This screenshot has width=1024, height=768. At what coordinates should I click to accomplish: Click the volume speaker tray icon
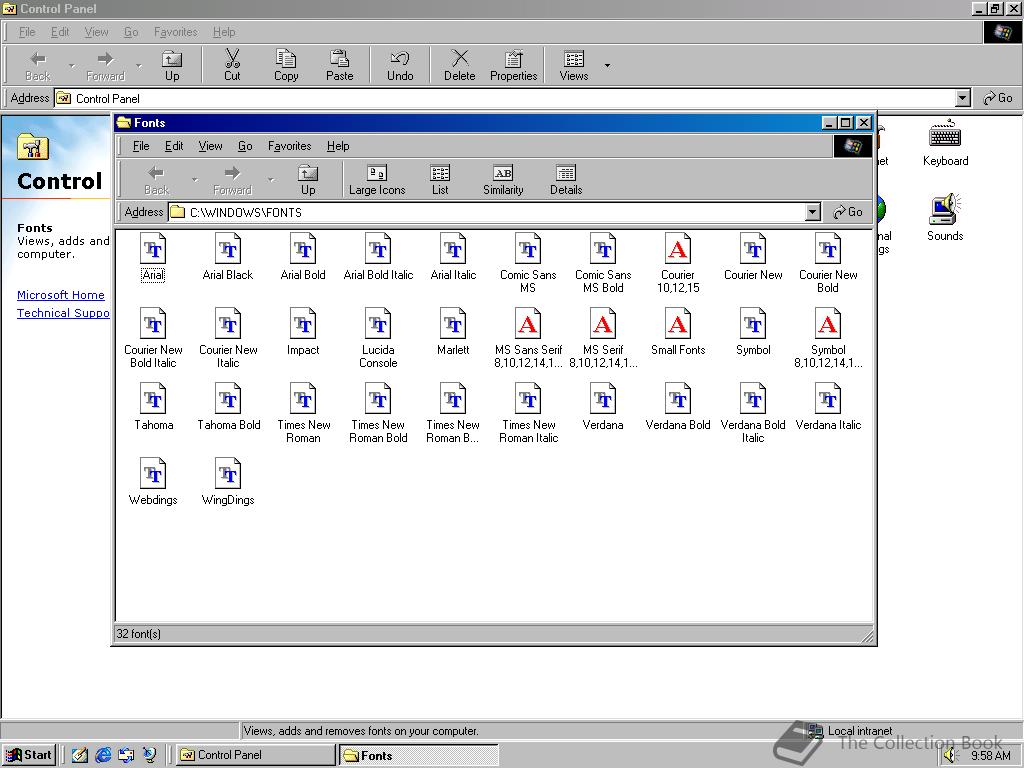[x=950, y=756]
